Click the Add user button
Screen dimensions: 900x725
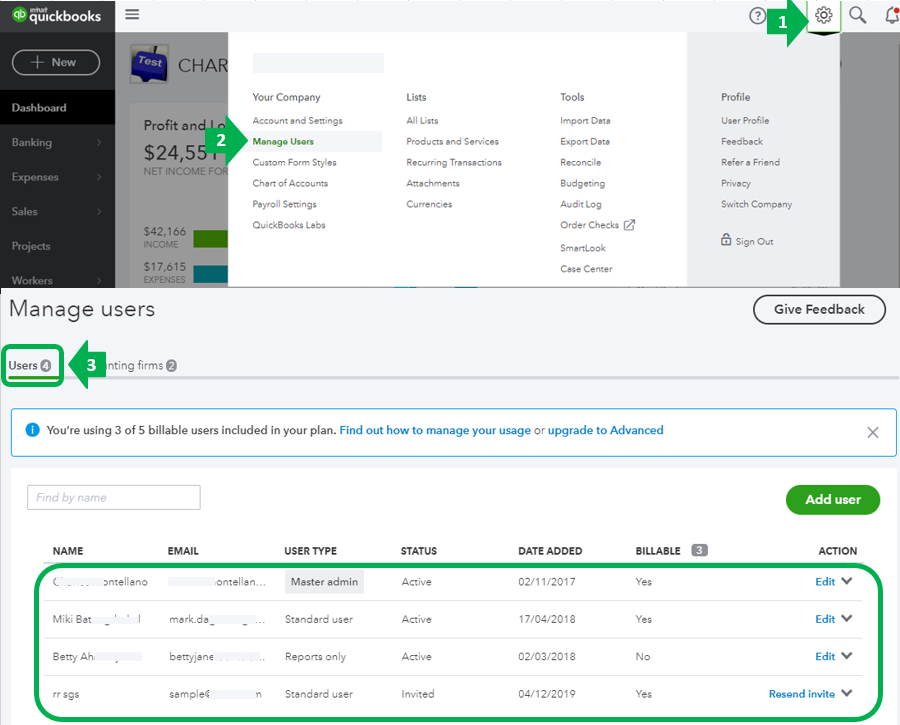(x=832, y=499)
